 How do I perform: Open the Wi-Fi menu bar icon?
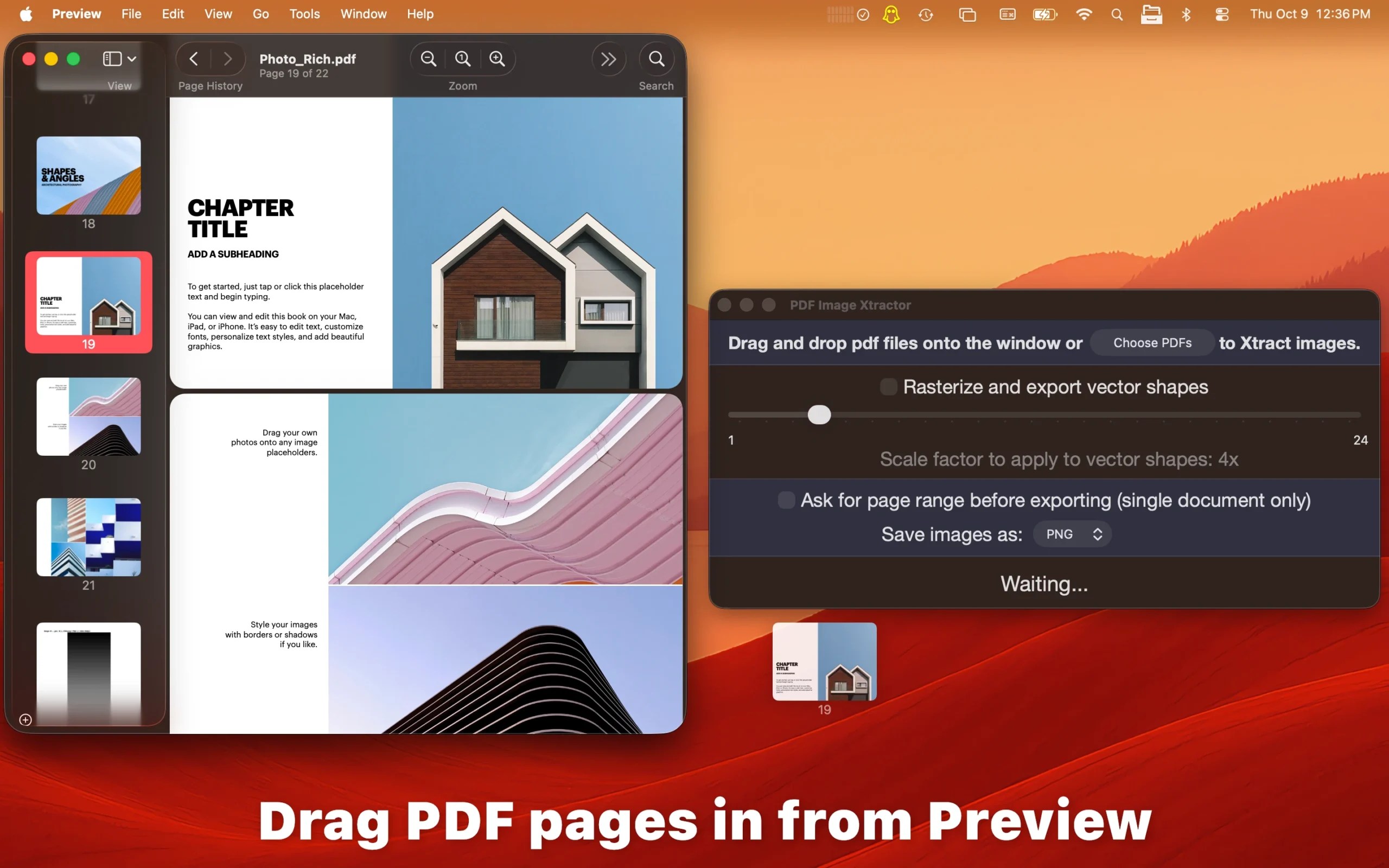pos(1084,14)
